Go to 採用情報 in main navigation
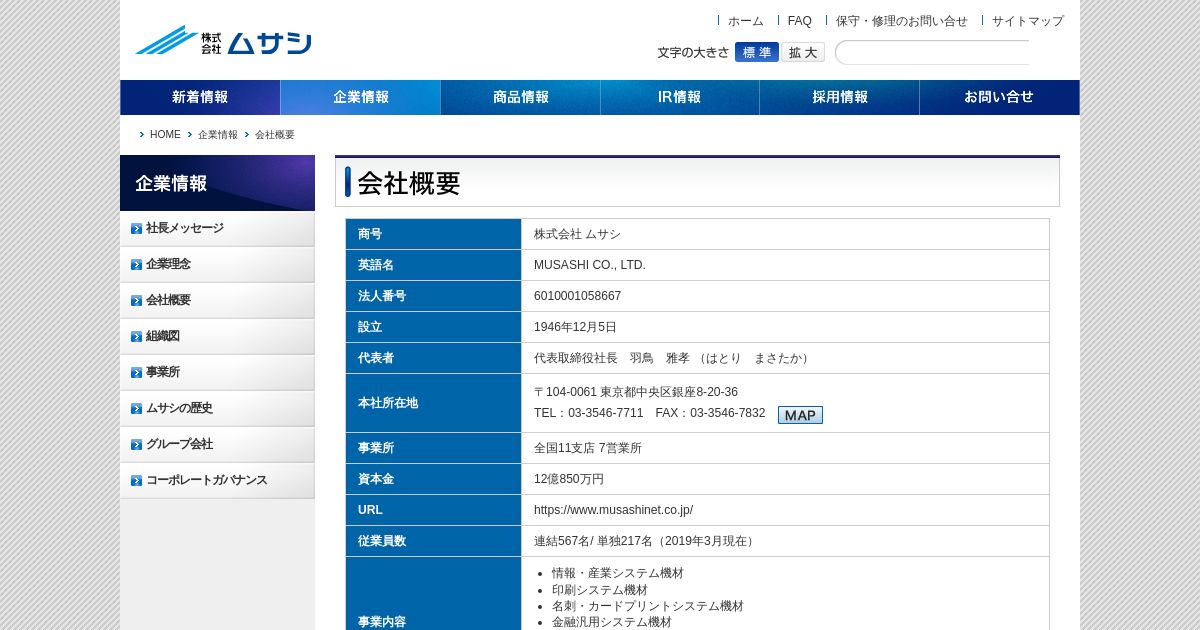Image resolution: width=1200 pixels, height=630 pixels. (x=840, y=97)
